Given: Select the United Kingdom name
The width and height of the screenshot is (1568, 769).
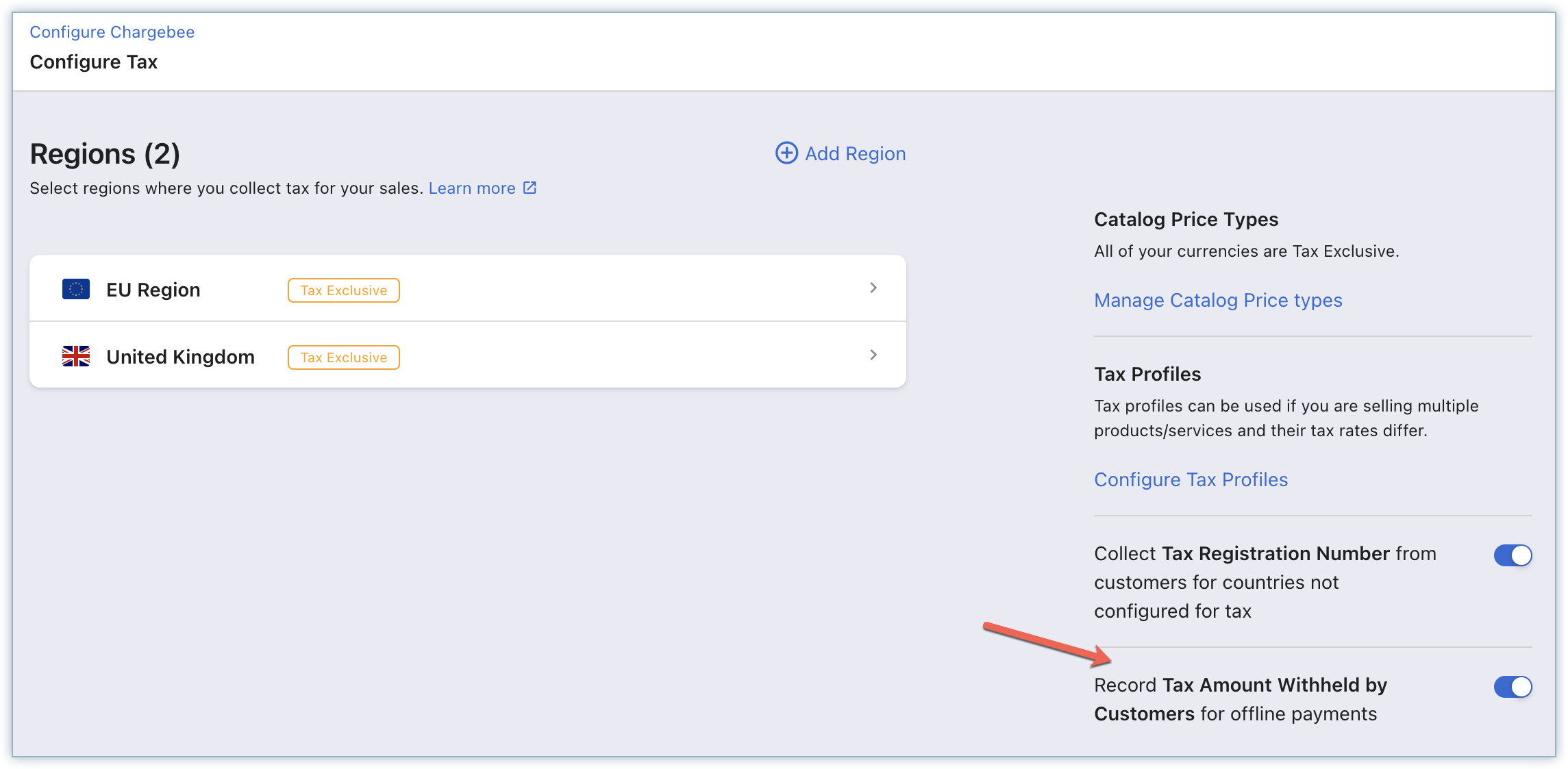Looking at the screenshot, I should point(180,357).
